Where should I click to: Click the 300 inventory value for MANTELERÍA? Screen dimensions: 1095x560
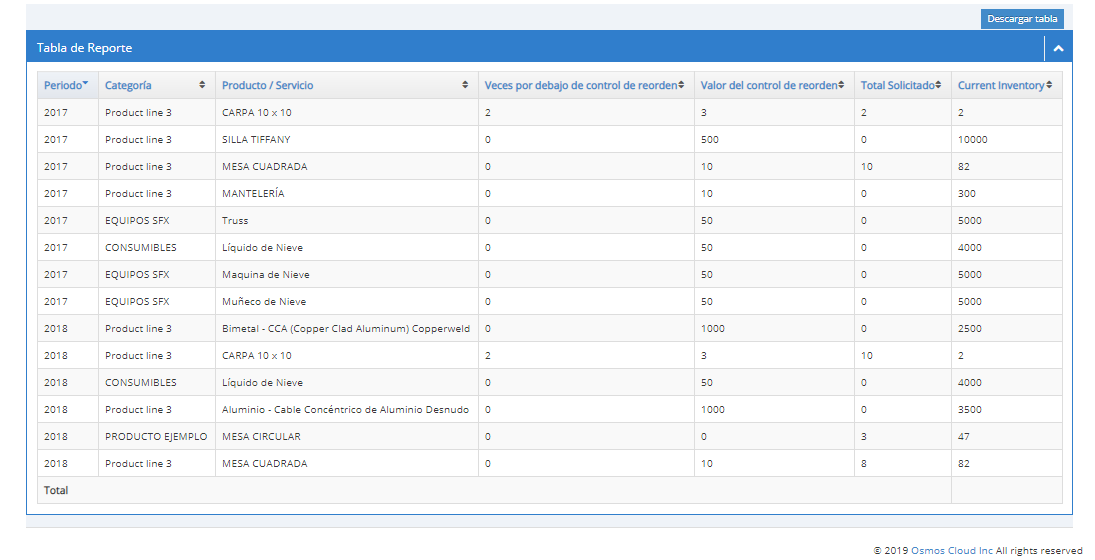(967, 193)
